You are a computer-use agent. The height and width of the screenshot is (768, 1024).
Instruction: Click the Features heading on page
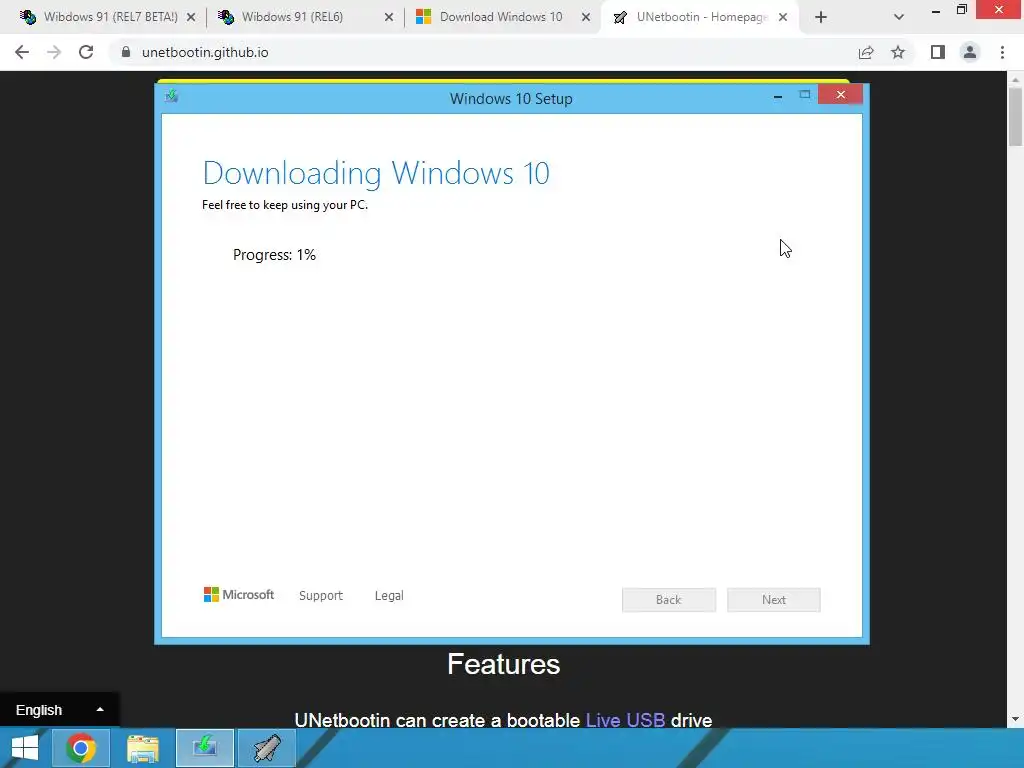pyautogui.click(x=504, y=664)
